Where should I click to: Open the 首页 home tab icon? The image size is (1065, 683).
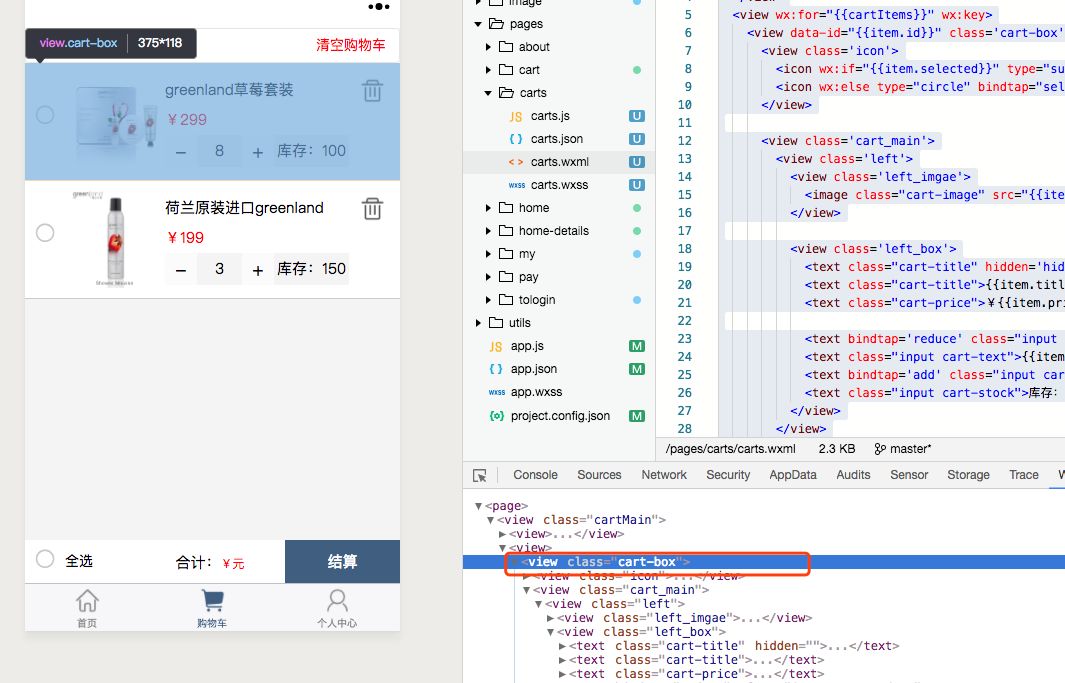pyautogui.click(x=87, y=601)
